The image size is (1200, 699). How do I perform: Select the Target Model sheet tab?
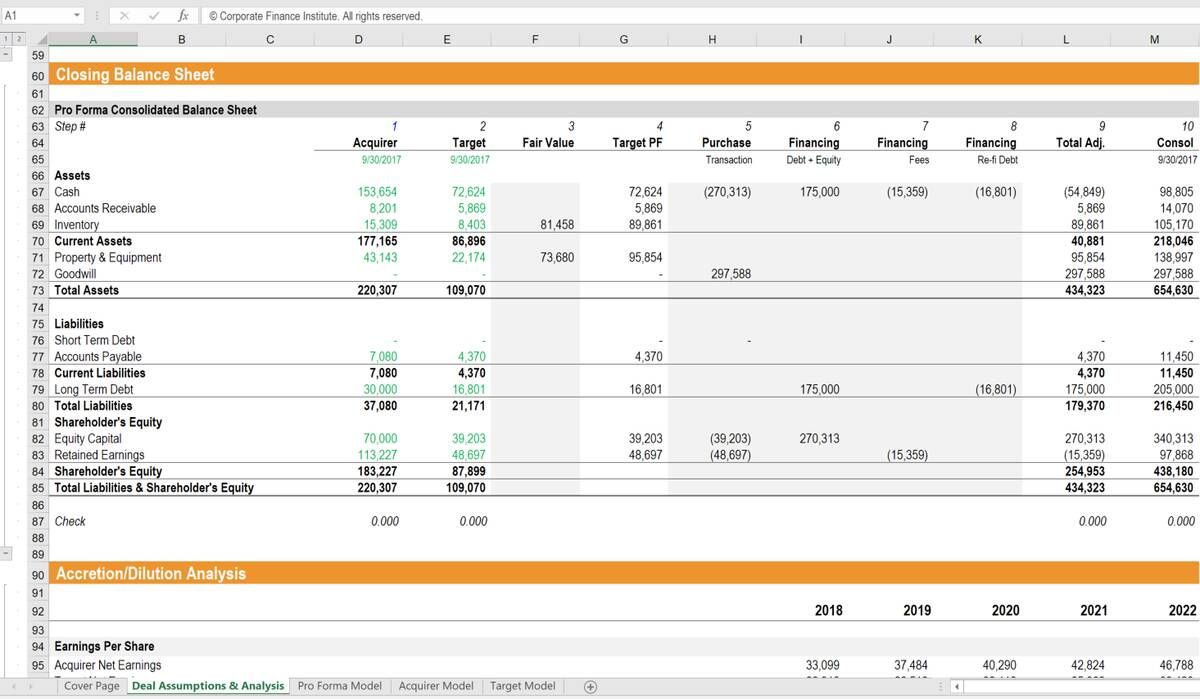(x=522, y=686)
